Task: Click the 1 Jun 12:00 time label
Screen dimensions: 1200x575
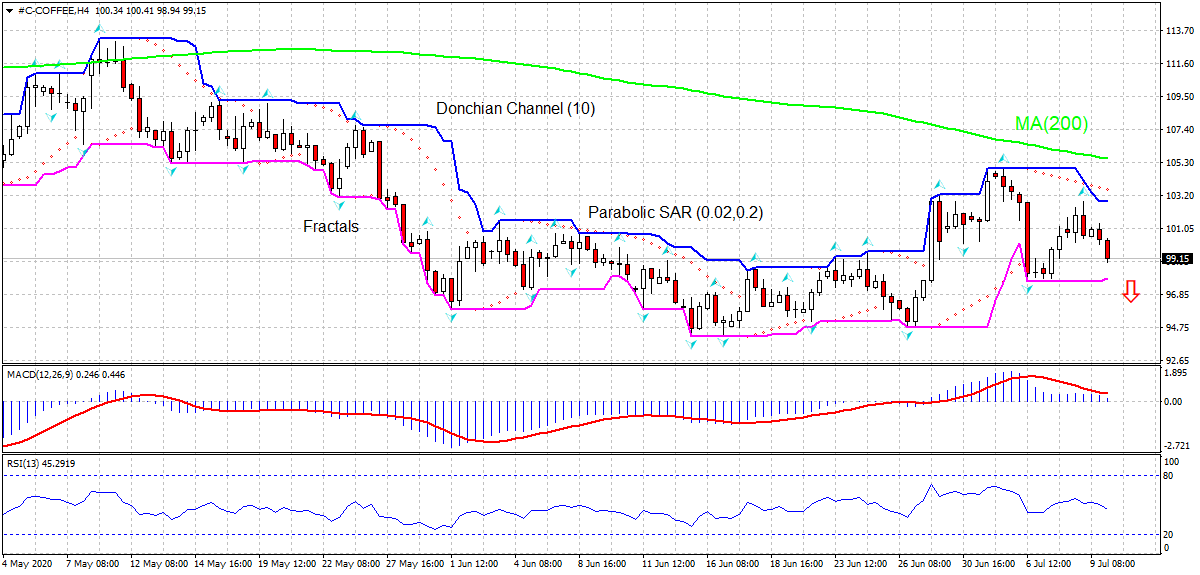Action: pyautogui.click(x=473, y=565)
